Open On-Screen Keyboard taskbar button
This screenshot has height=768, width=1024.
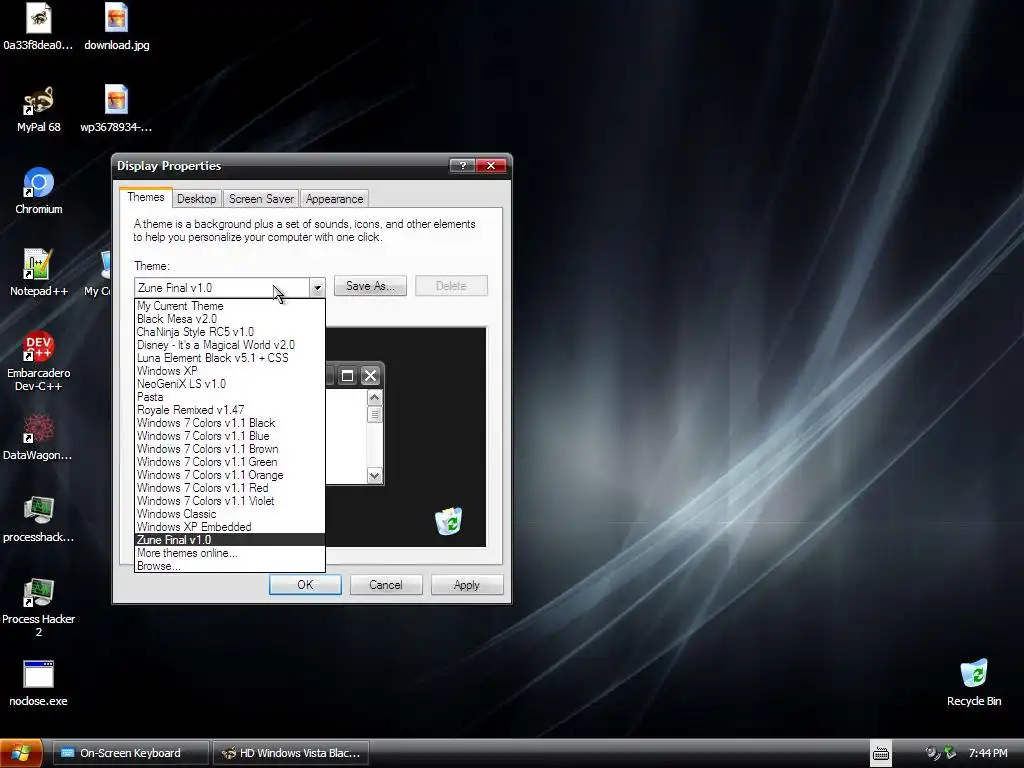click(131, 753)
